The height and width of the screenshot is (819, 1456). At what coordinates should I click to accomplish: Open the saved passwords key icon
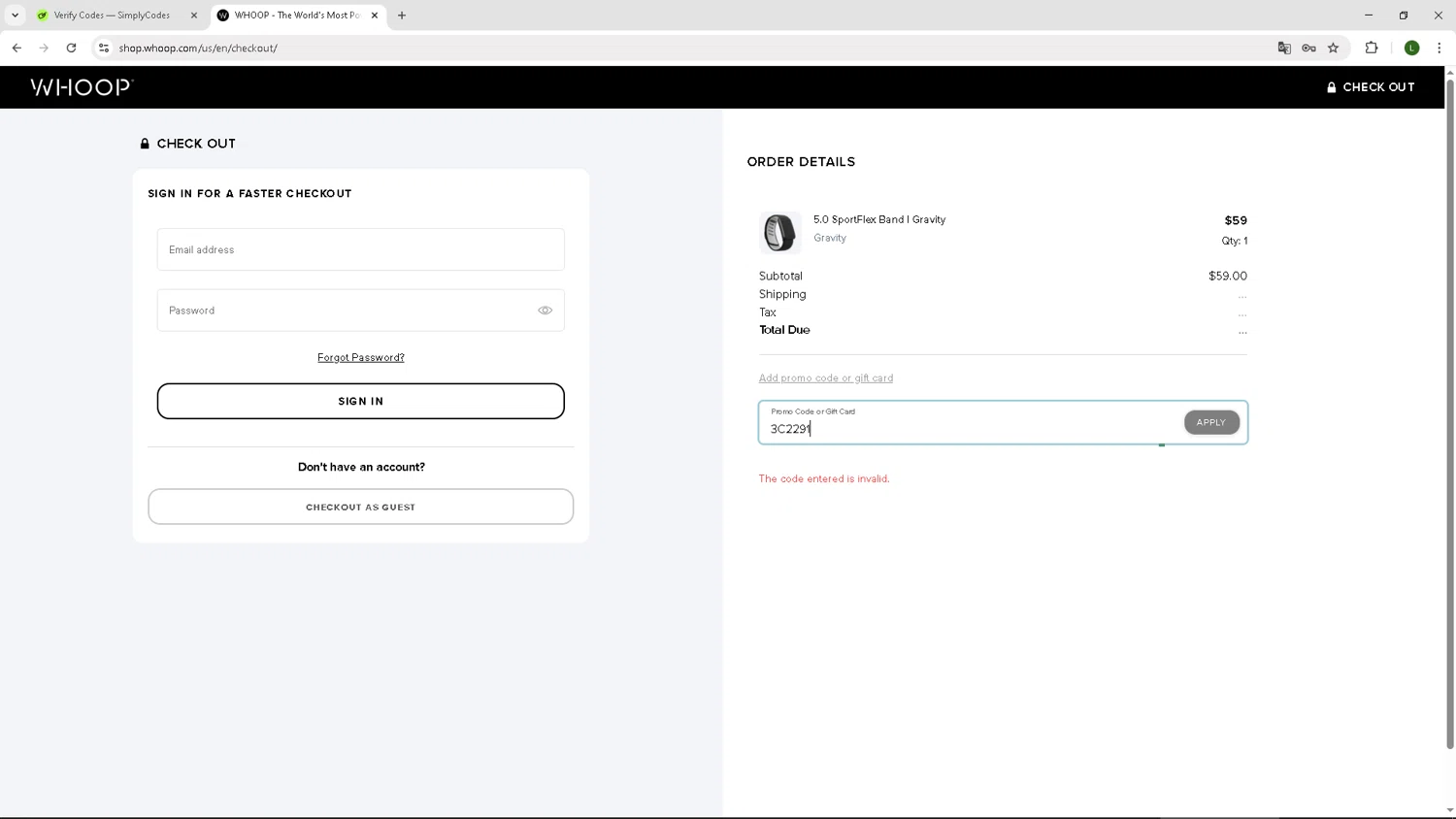tap(1308, 48)
